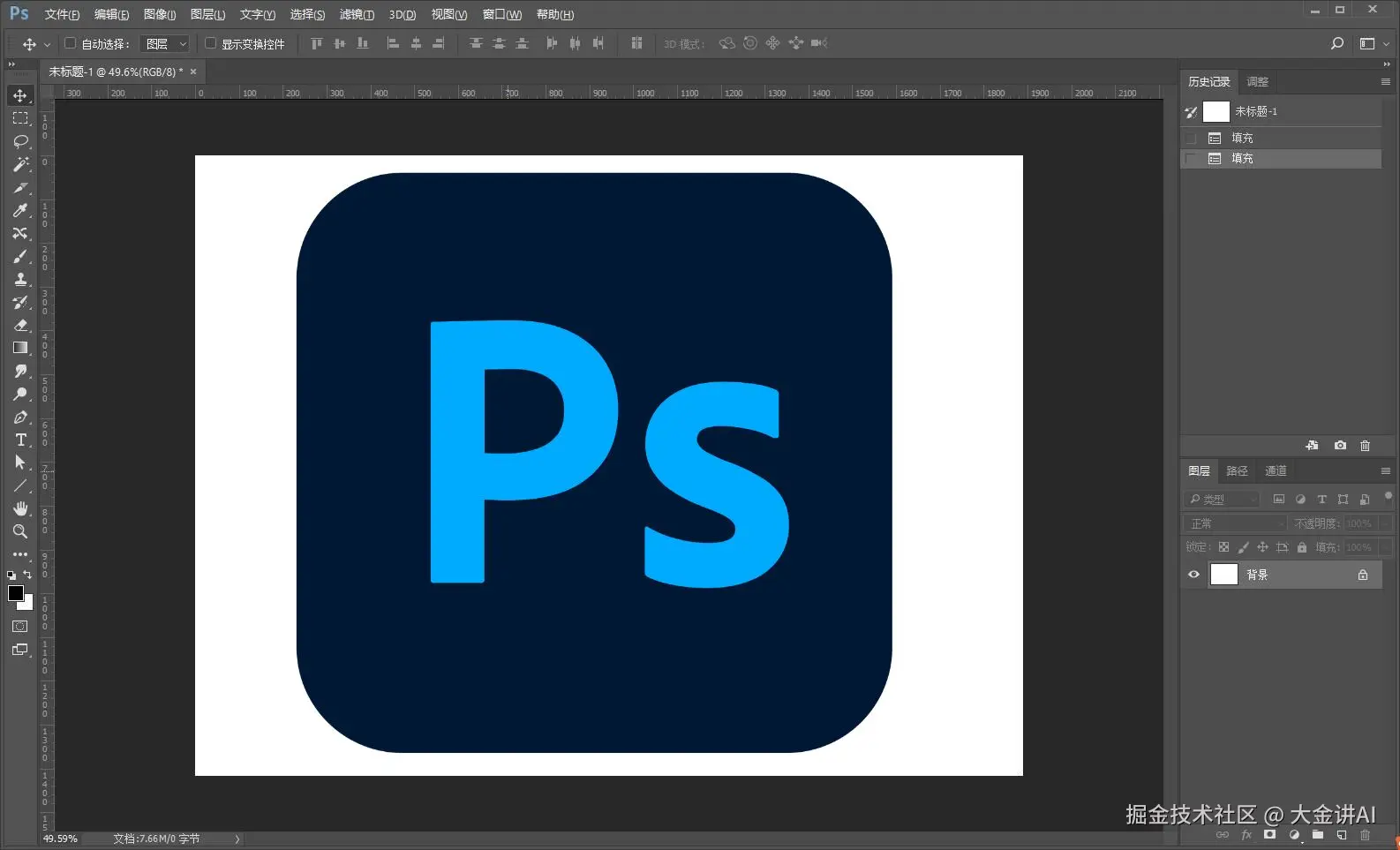Create new document from current state

click(1313, 446)
